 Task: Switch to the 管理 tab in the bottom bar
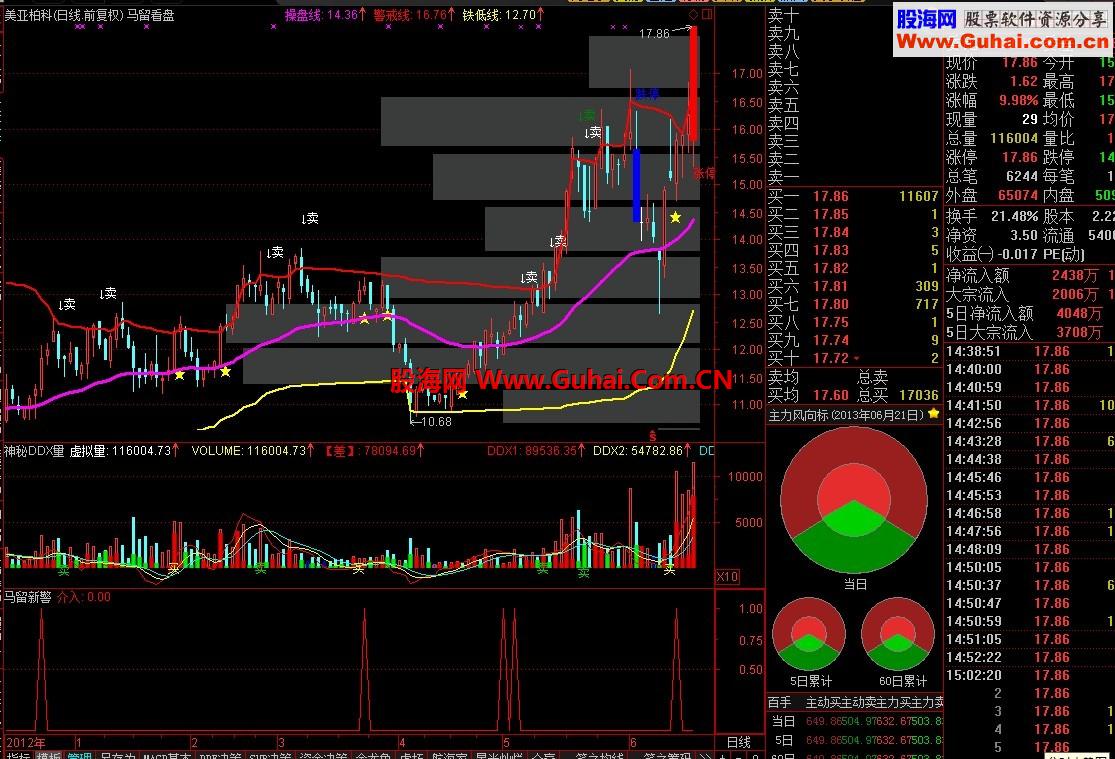[80, 755]
